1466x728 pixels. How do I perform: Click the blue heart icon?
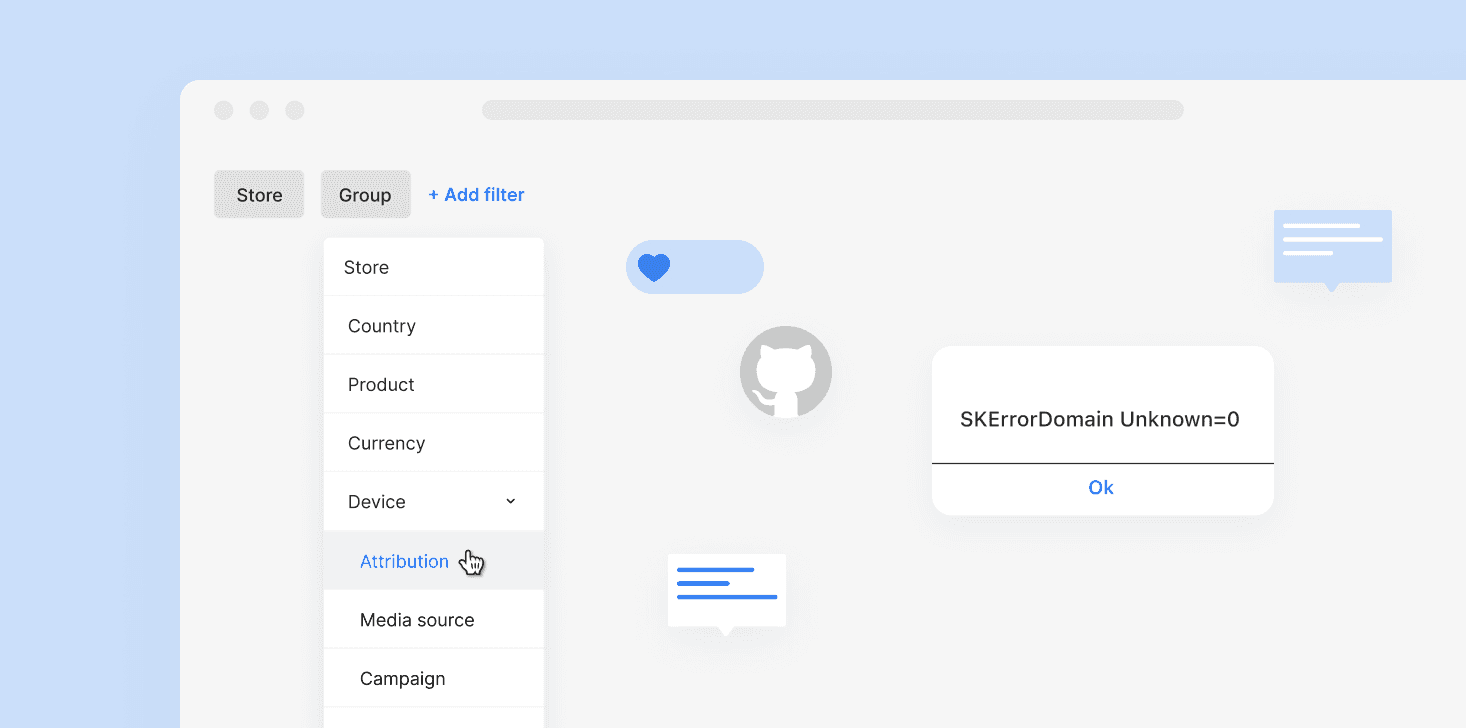click(654, 267)
